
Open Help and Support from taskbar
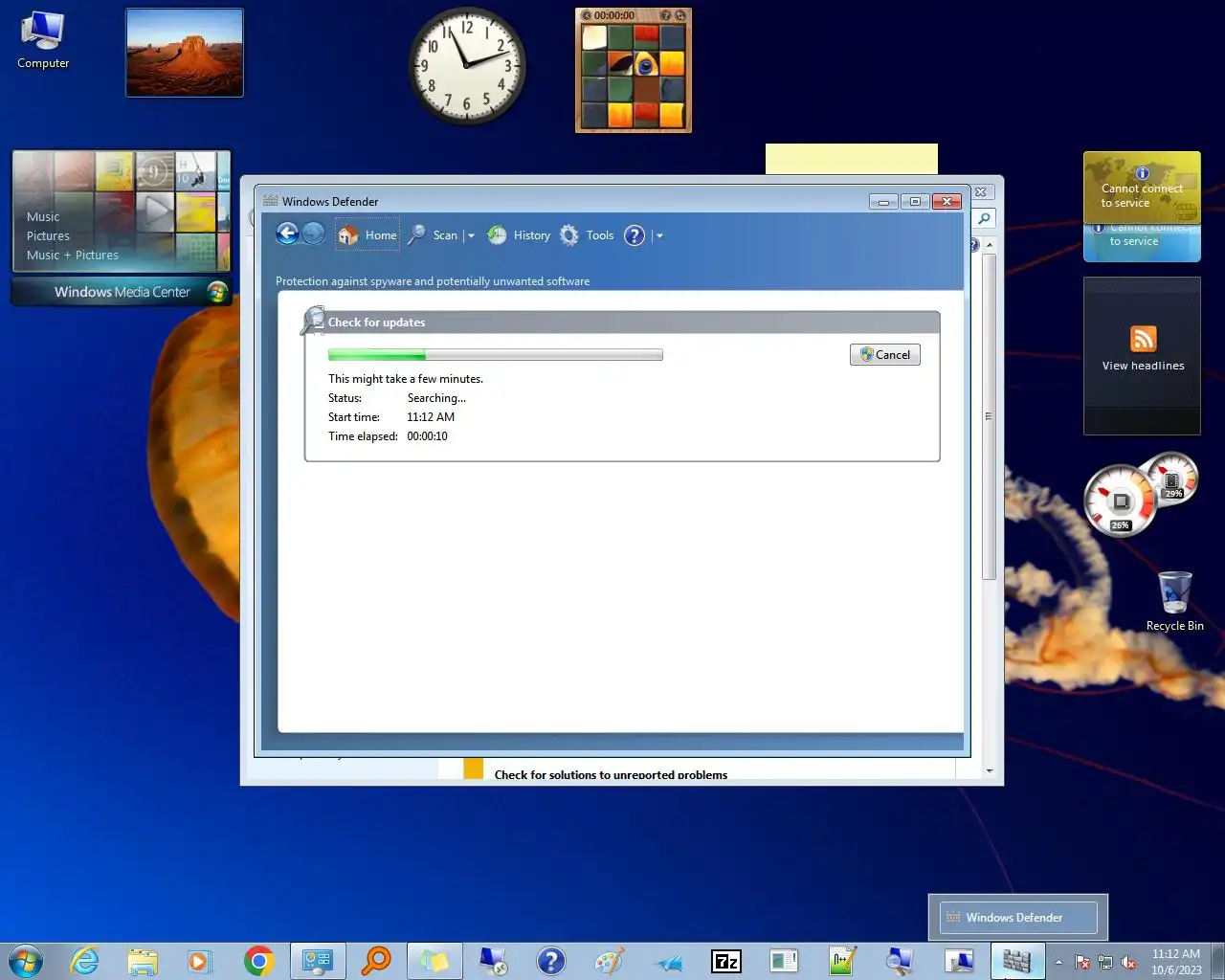click(551, 961)
